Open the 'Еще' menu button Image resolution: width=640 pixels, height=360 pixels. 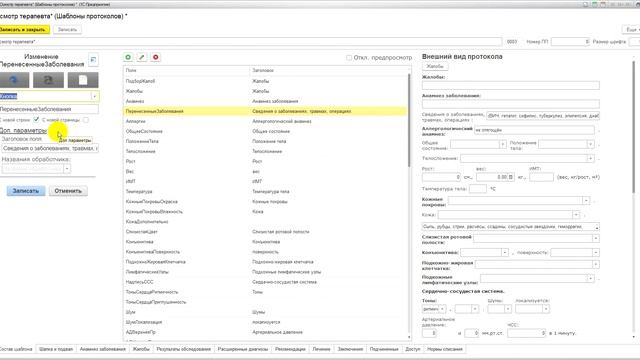631,30
